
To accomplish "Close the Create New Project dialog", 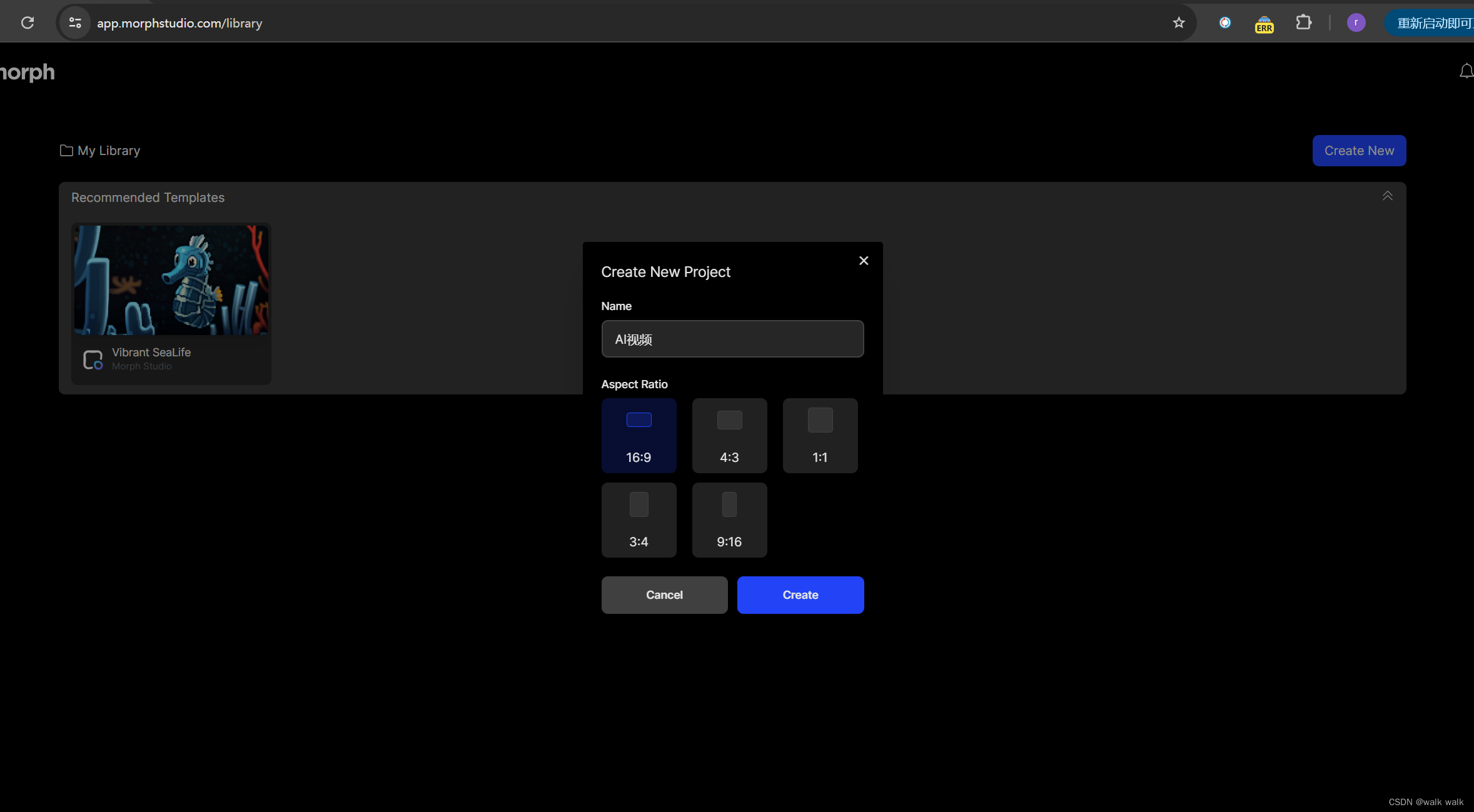I will (x=864, y=261).
